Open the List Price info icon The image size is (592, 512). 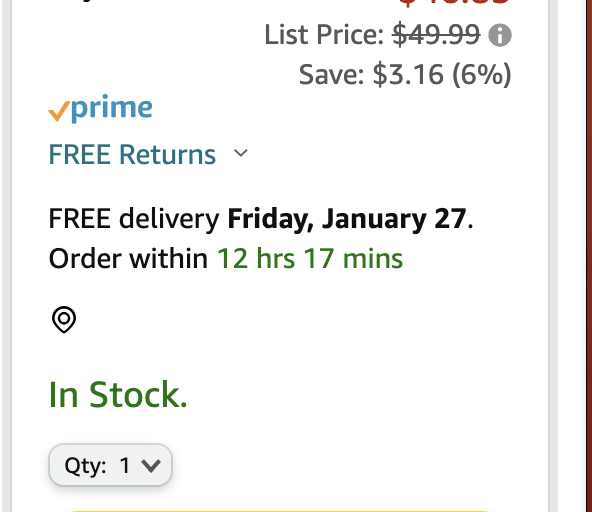click(x=500, y=35)
